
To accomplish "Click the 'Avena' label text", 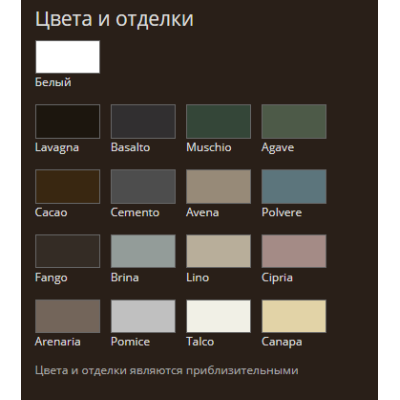I will [202, 212].
